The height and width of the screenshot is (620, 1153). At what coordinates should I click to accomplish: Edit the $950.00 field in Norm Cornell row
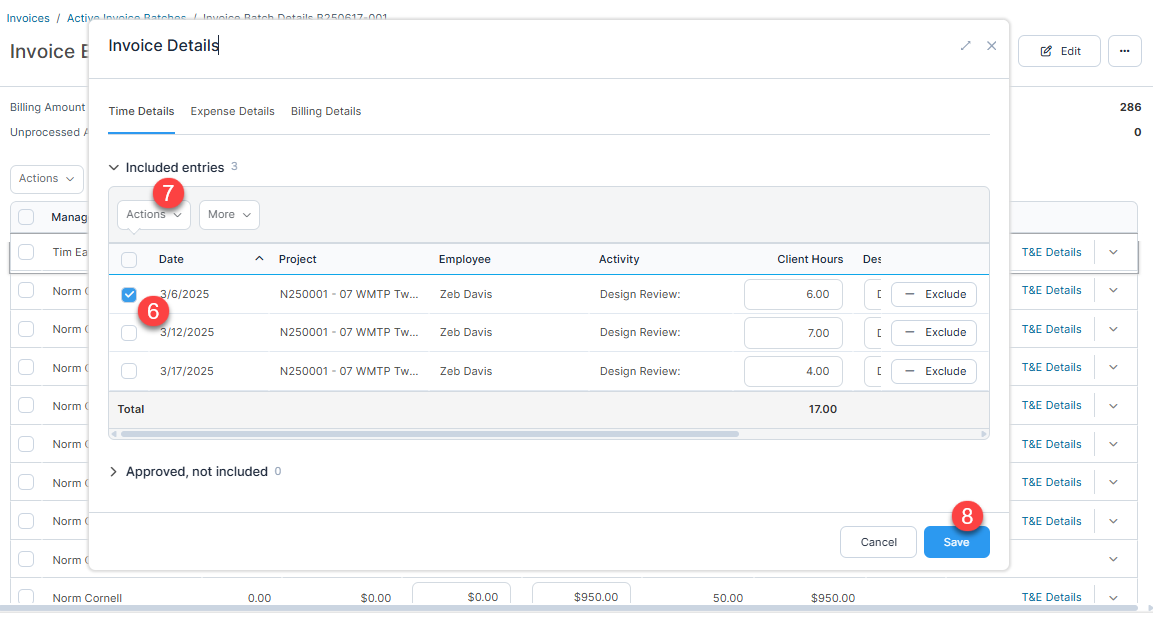[x=581, y=596]
